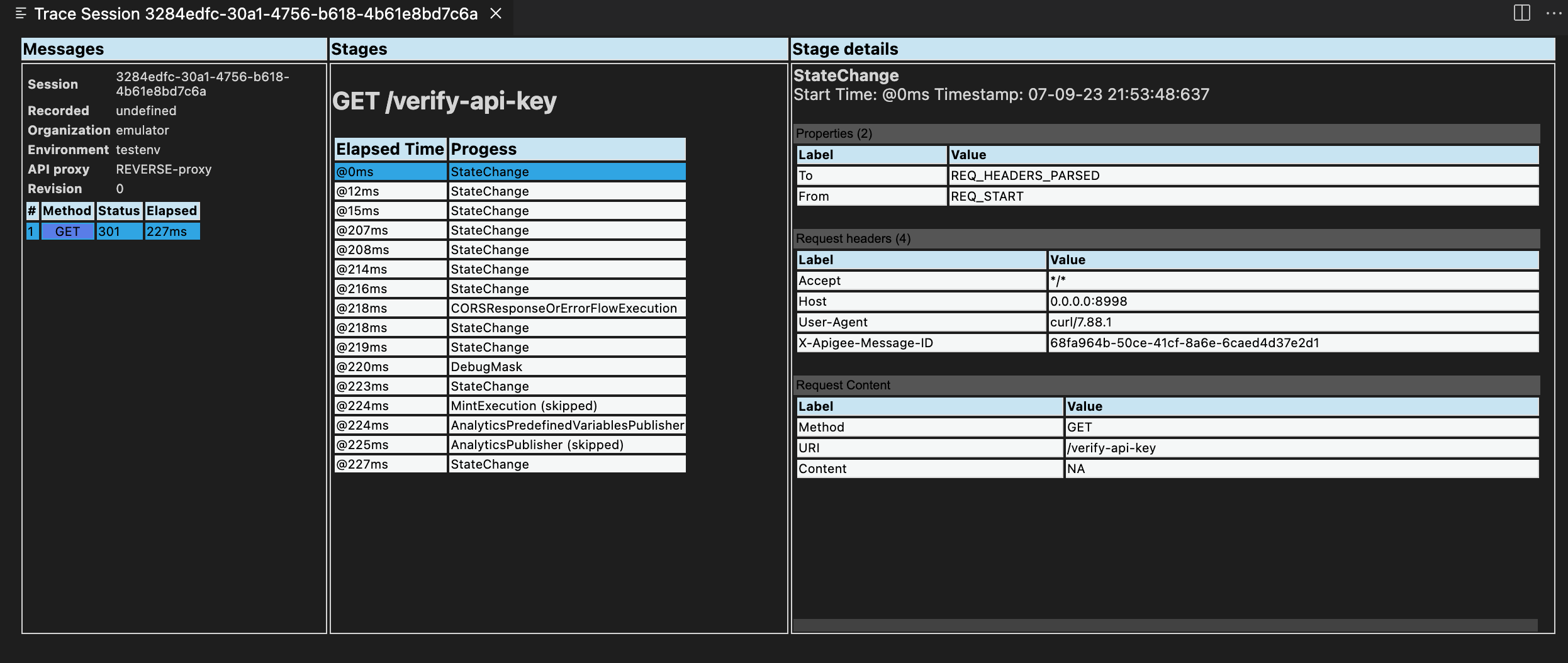Click the Request Content section header
1568x663 pixels.
click(843, 385)
